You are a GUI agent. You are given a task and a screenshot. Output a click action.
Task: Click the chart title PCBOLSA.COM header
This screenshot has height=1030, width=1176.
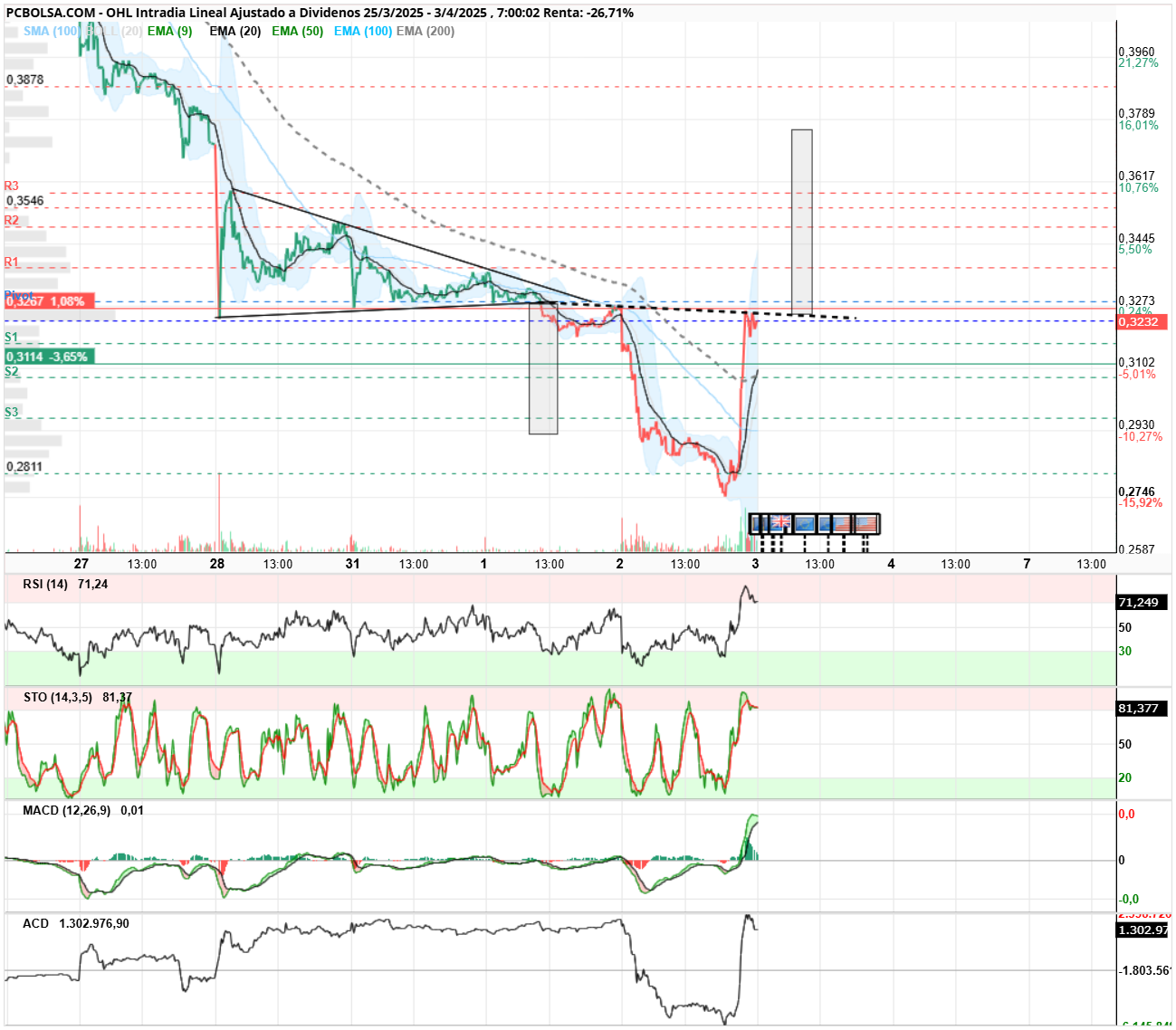click(51, 13)
